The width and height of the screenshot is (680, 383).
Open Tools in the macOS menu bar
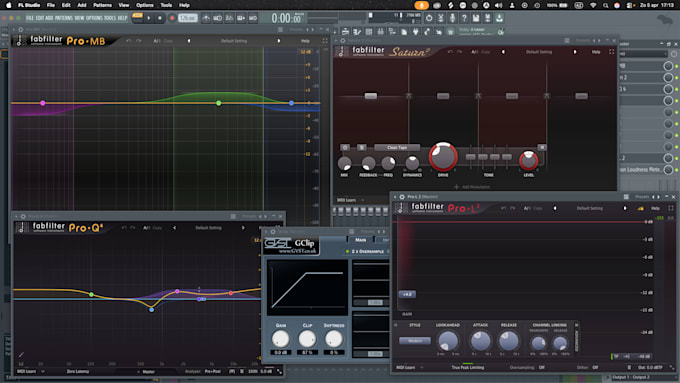pos(166,5)
